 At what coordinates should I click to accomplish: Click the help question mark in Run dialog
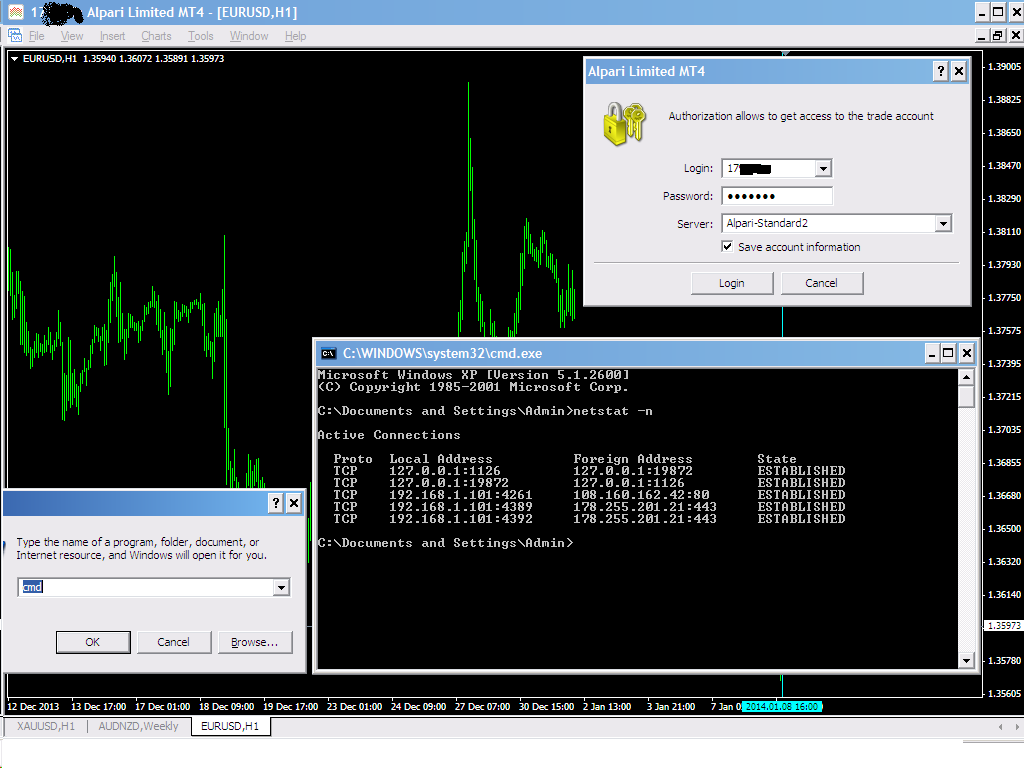(276, 503)
